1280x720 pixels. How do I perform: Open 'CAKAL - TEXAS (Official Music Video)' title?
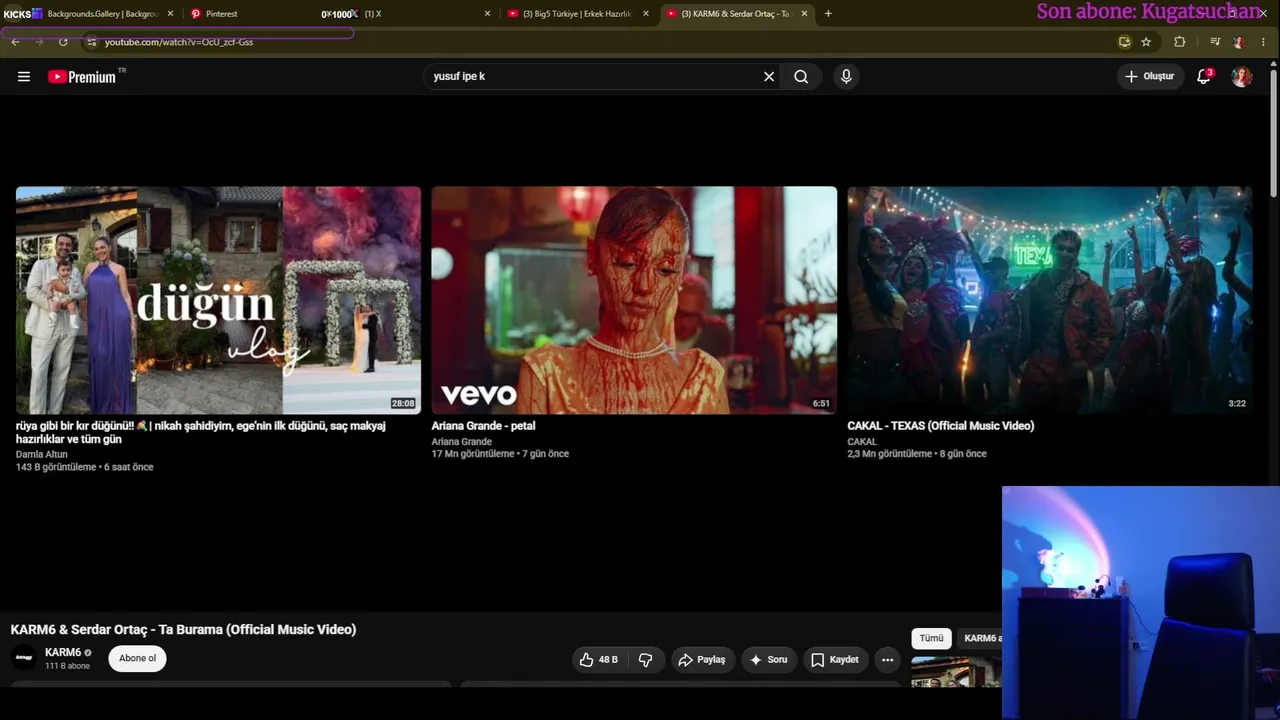point(941,426)
